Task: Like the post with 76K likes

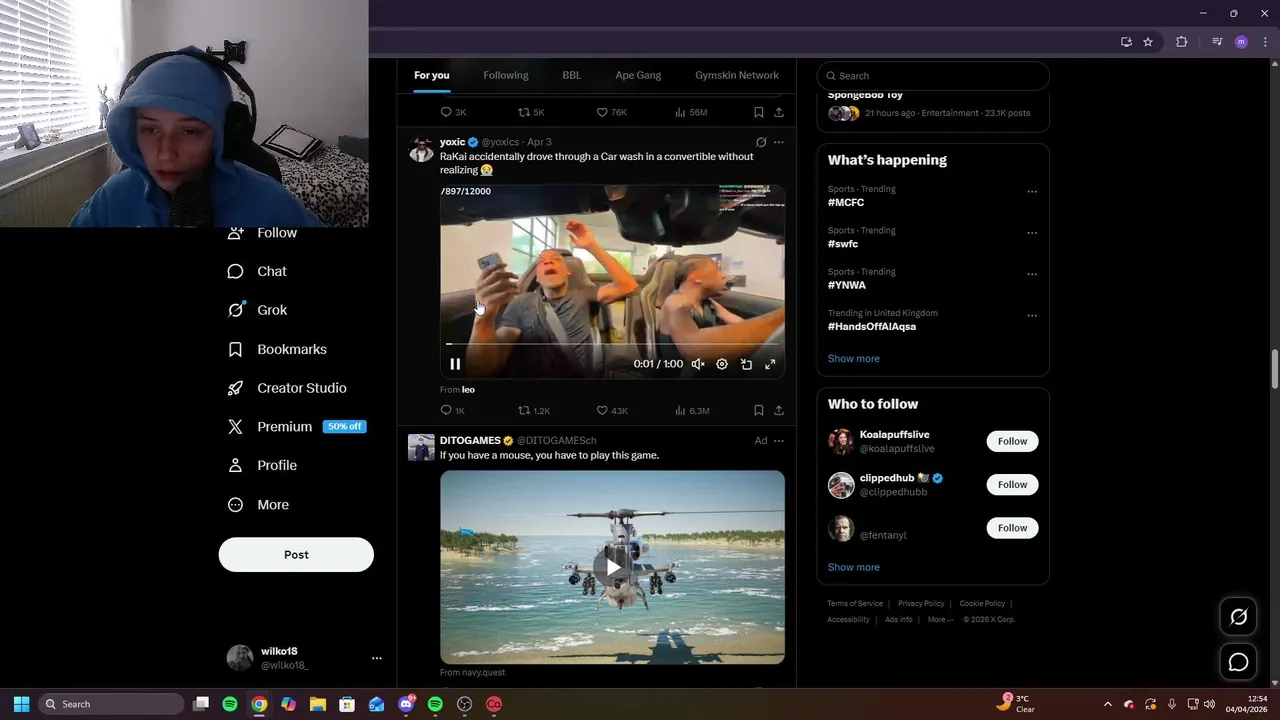Action: tap(612, 113)
